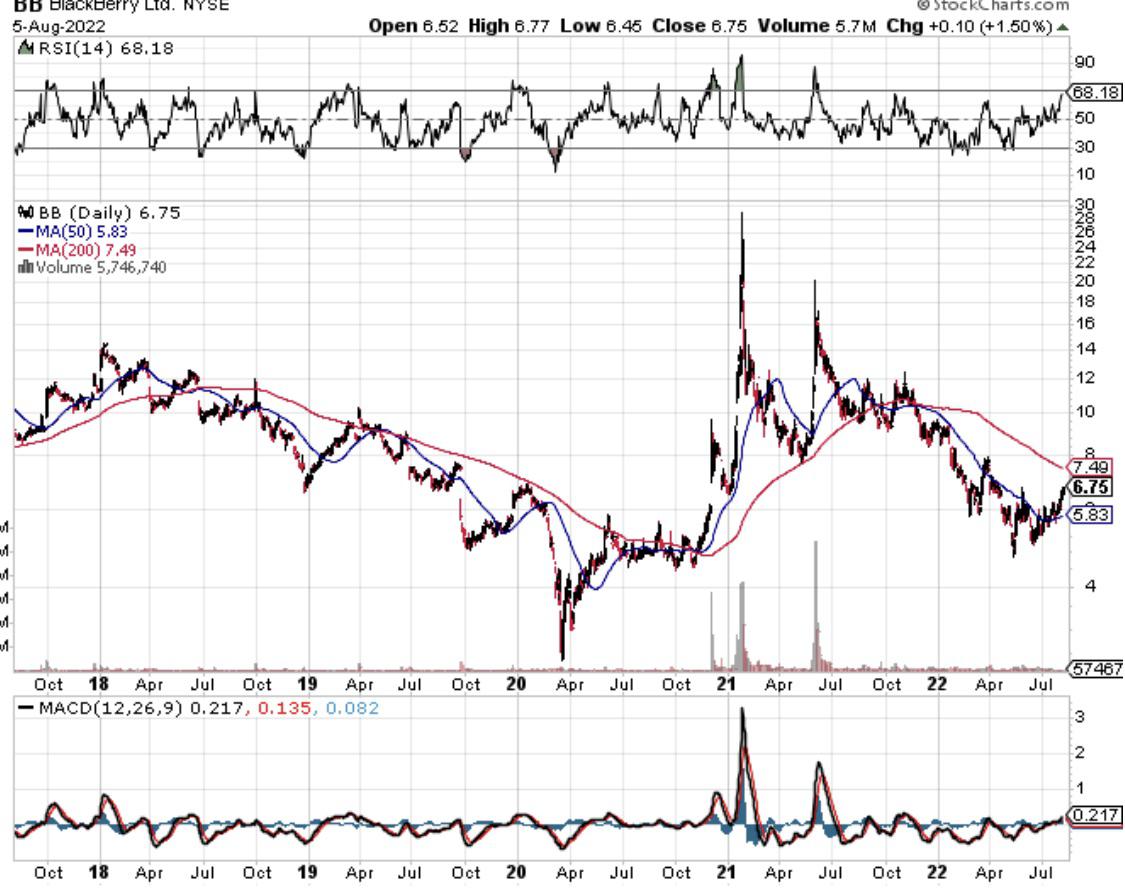The height and width of the screenshot is (893, 1125).
Task: Click the 'Volume 5.7M' header value
Action: [816, 26]
